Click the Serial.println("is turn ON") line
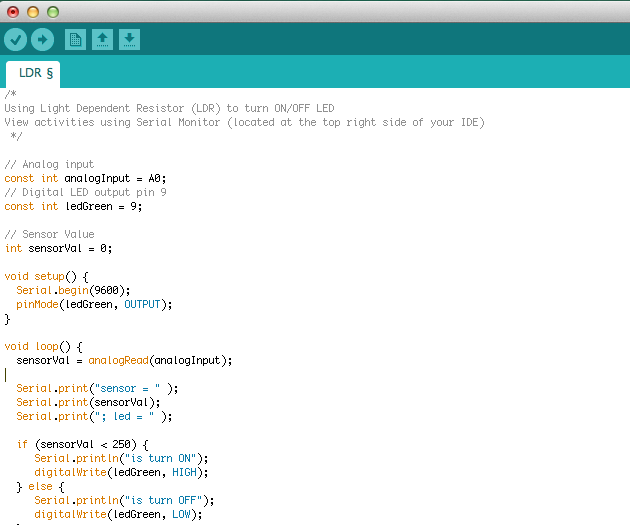 pyautogui.click(x=121, y=459)
